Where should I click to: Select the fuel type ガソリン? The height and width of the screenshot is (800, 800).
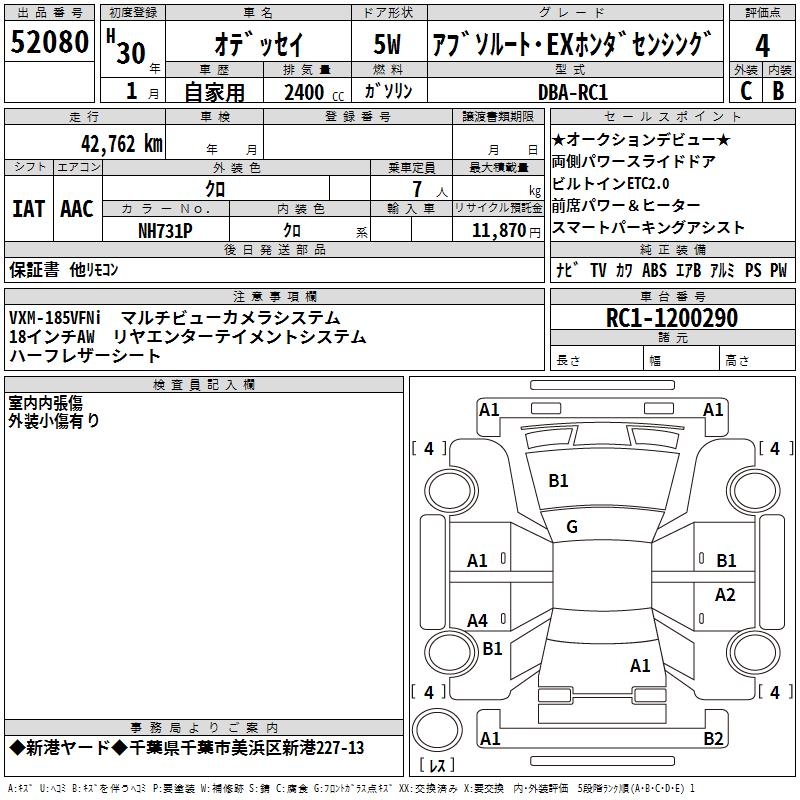click(x=388, y=91)
